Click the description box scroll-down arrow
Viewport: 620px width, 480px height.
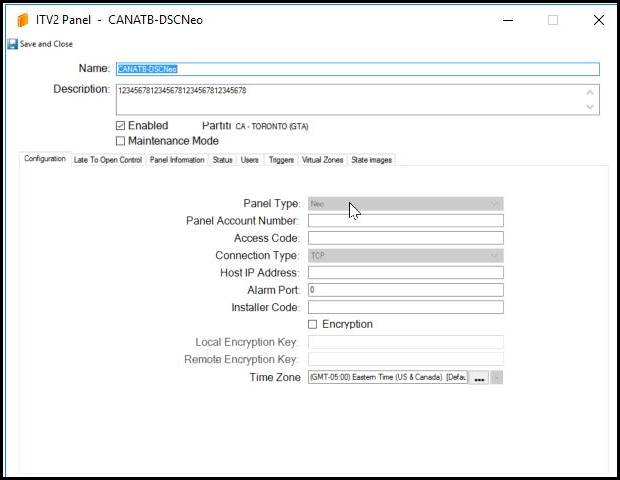coord(591,106)
